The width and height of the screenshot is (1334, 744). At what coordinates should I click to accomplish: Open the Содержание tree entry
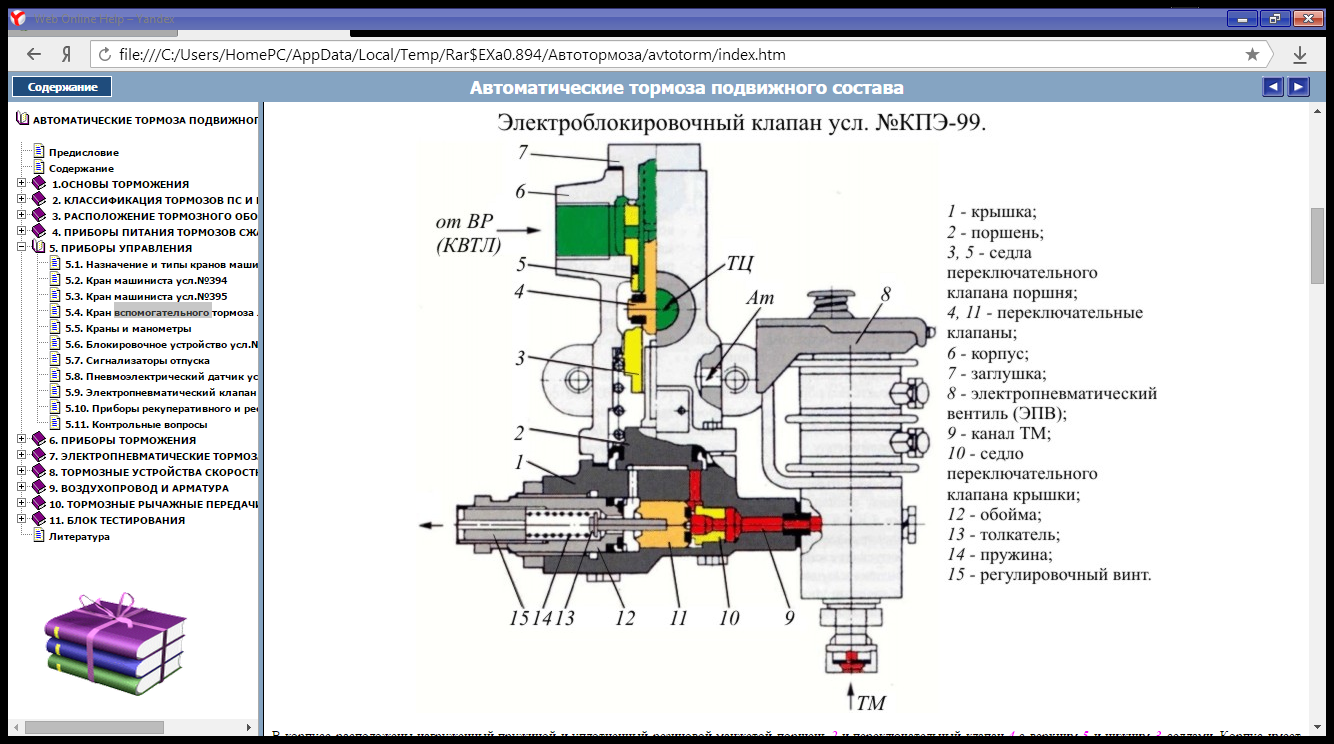81,168
